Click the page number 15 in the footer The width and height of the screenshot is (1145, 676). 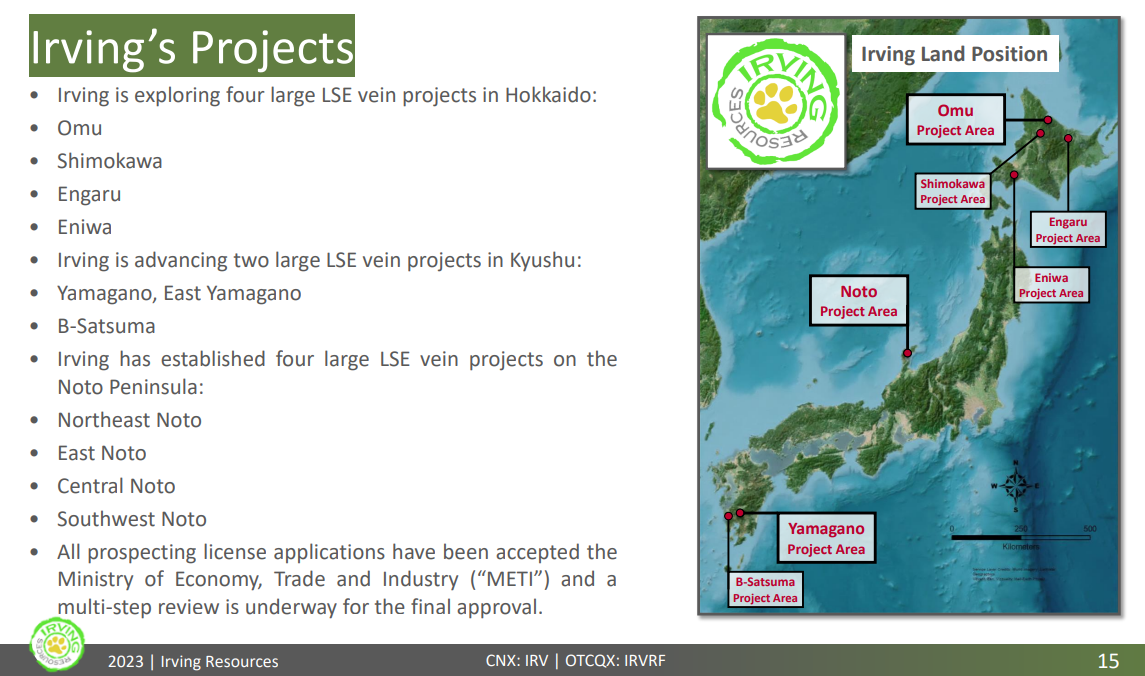coord(1108,661)
